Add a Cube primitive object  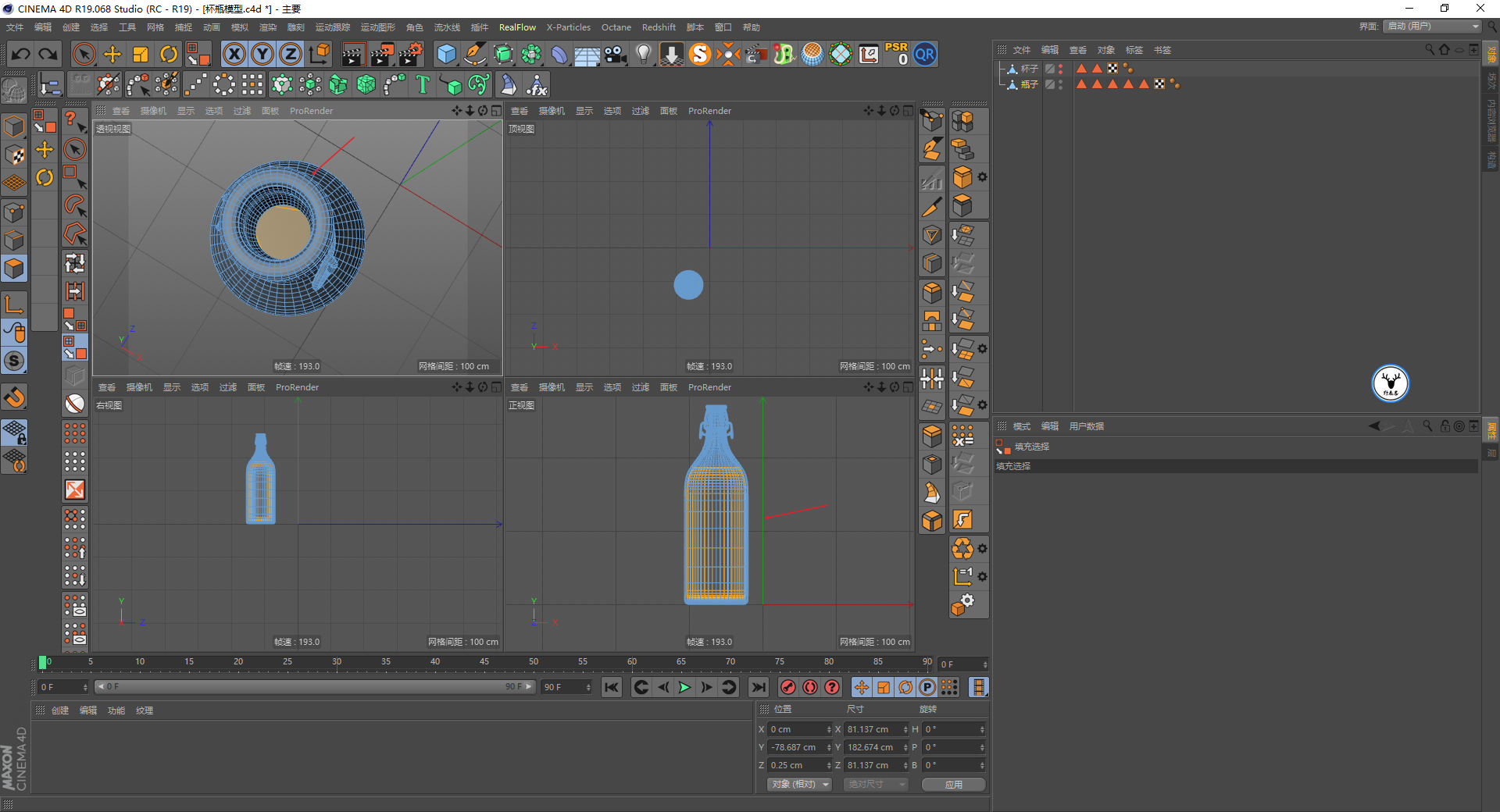tap(446, 54)
